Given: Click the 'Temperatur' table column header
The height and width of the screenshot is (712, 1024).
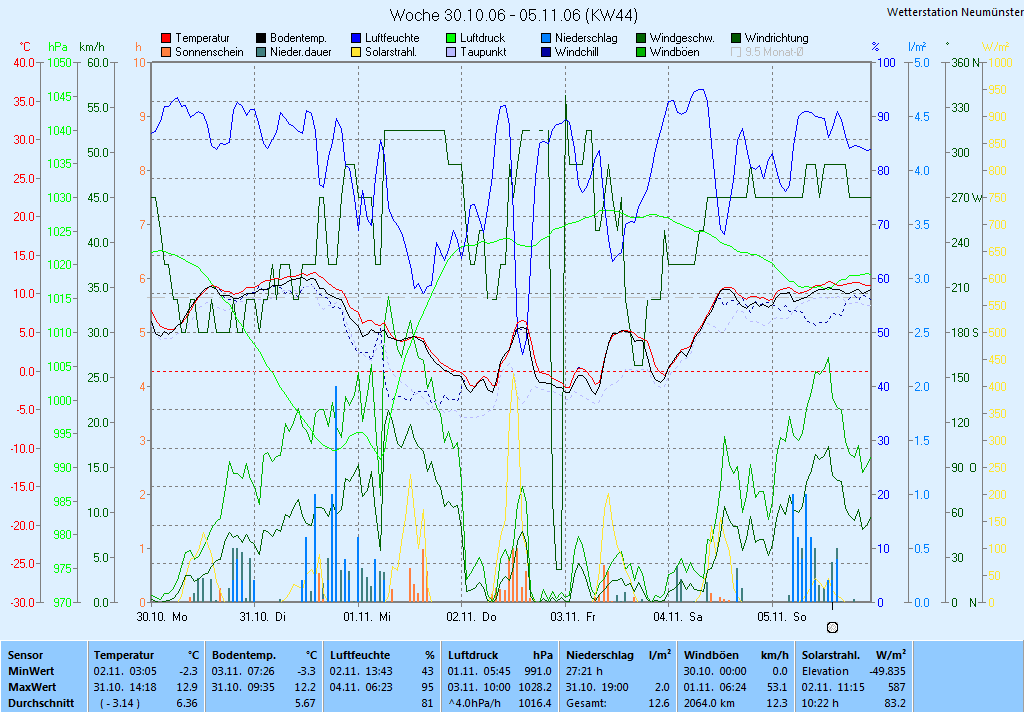Looking at the screenshot, I should pos(124,655).
